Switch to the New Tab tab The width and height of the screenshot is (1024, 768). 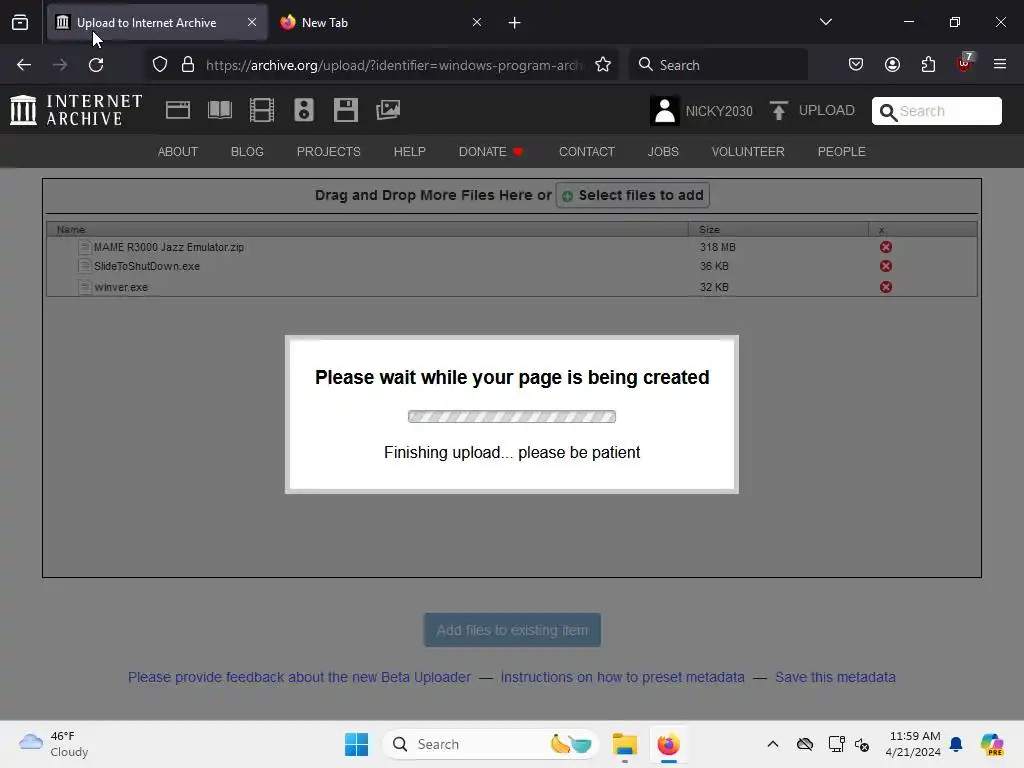[383, 22]
